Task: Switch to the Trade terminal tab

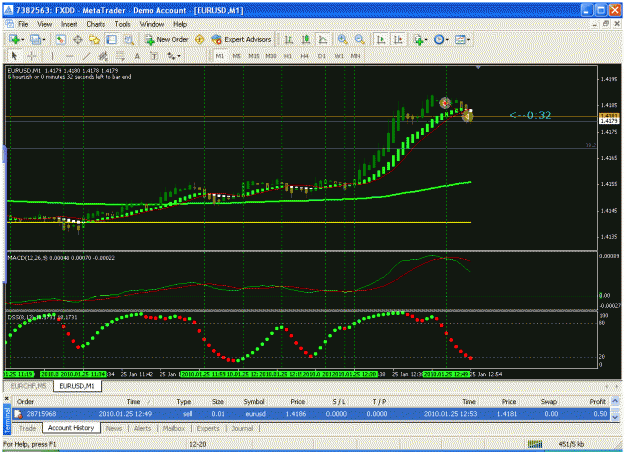Action: (28, 428)
